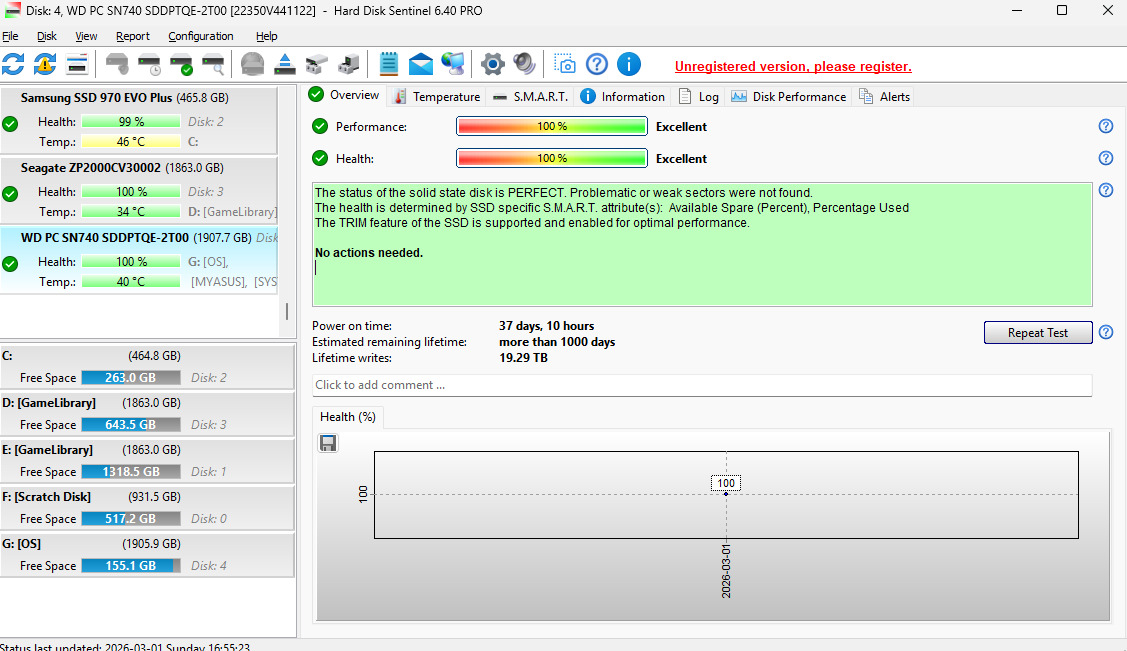1127x651 pixels.
Task: Click the overview Health 100 % gradient bar
Action: [x=552, y=158]
